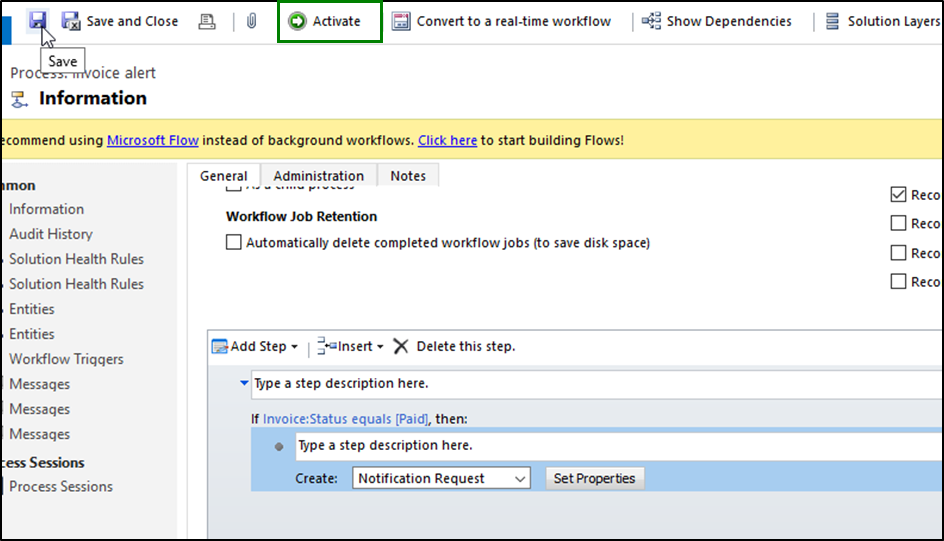Click the Insert step icon

326,346
